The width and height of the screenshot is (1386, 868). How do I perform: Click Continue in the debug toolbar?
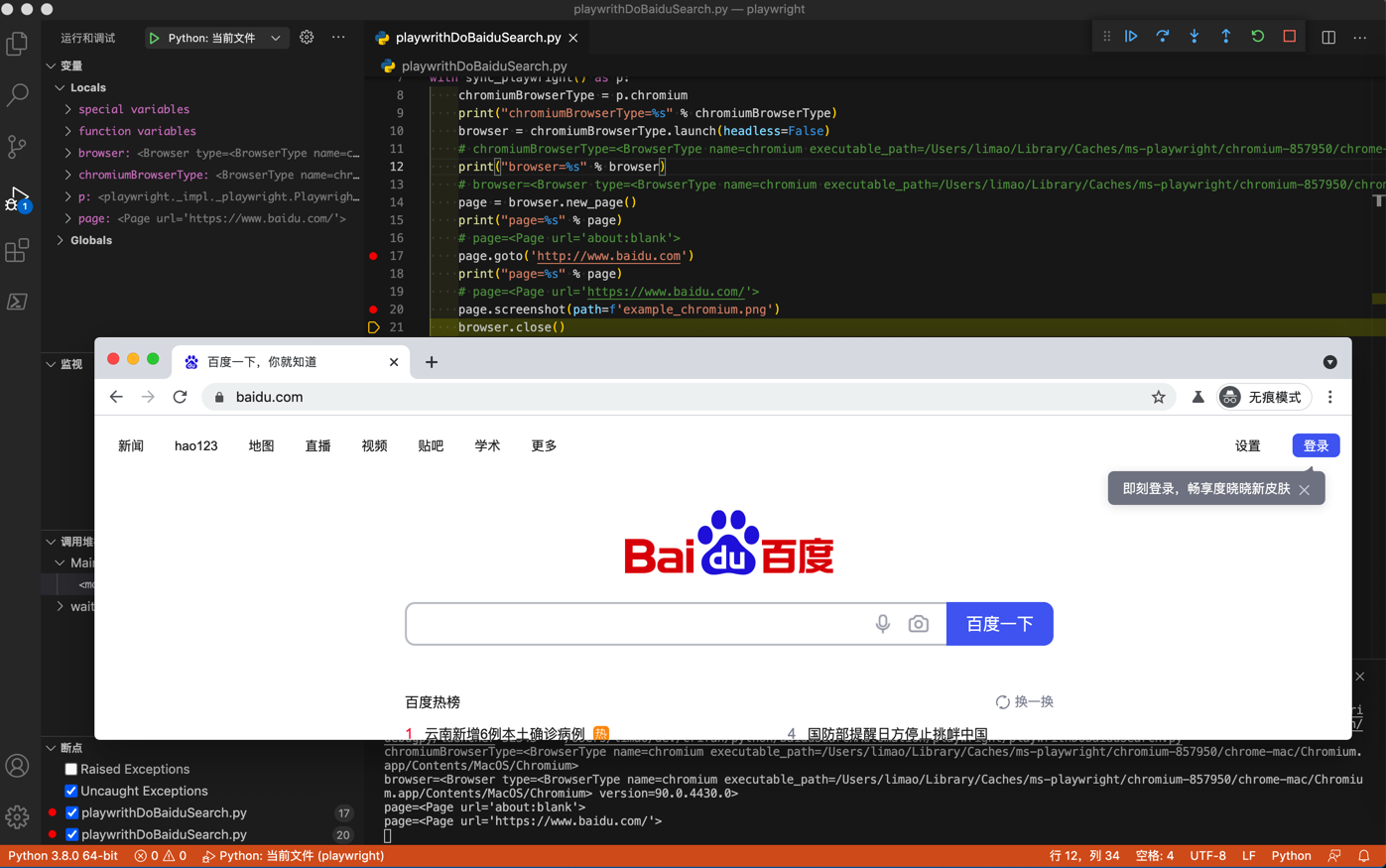pyautogui.click(x=1131, y=37)
